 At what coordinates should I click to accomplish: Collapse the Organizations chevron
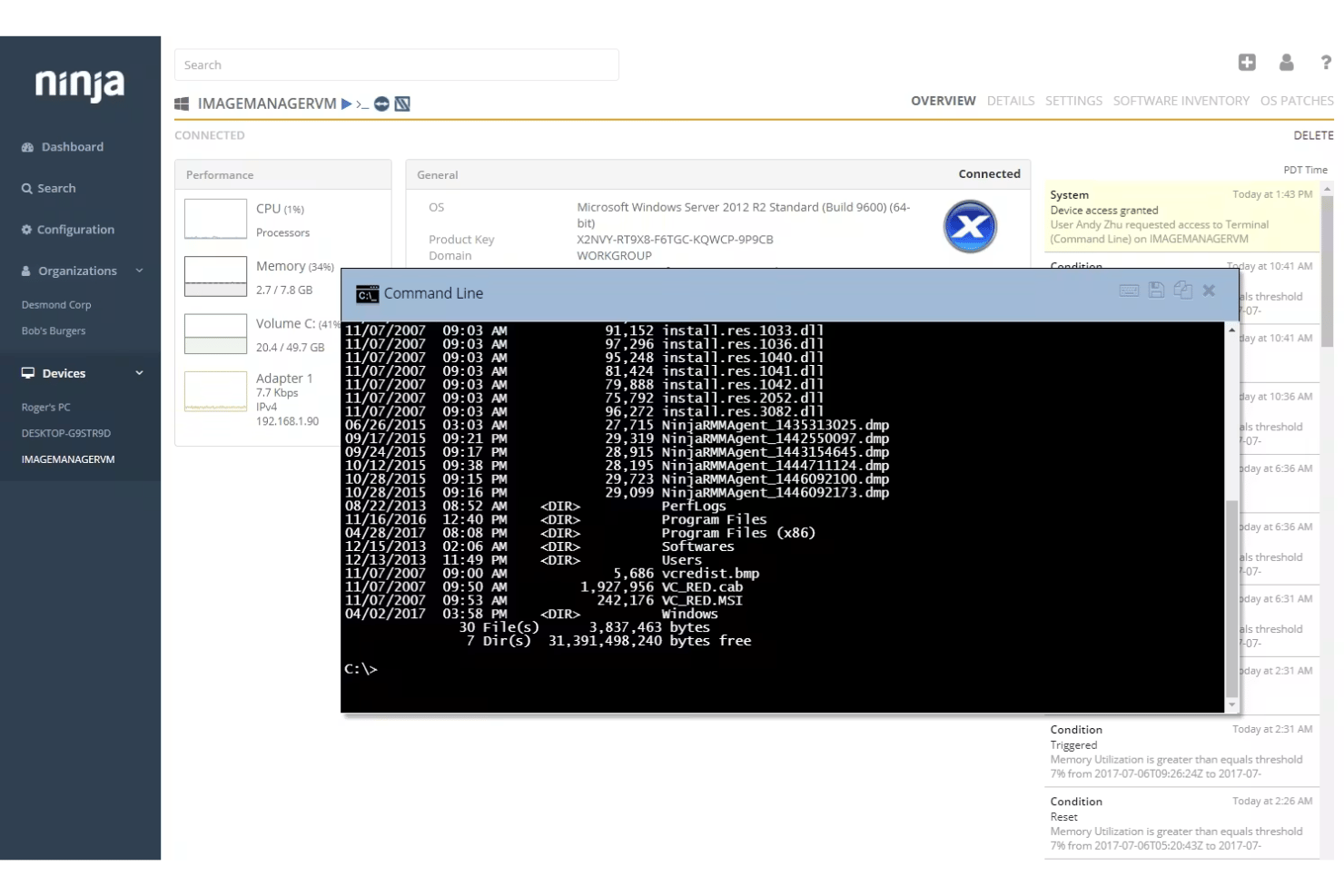point(140,271)
